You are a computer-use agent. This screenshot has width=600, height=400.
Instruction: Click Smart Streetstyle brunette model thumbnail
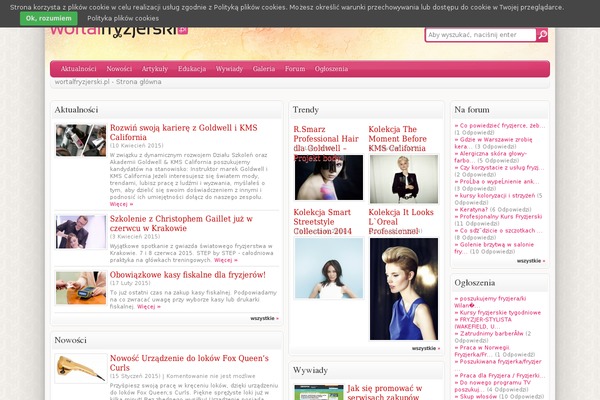pyautogui.click(x=329, y=268)
